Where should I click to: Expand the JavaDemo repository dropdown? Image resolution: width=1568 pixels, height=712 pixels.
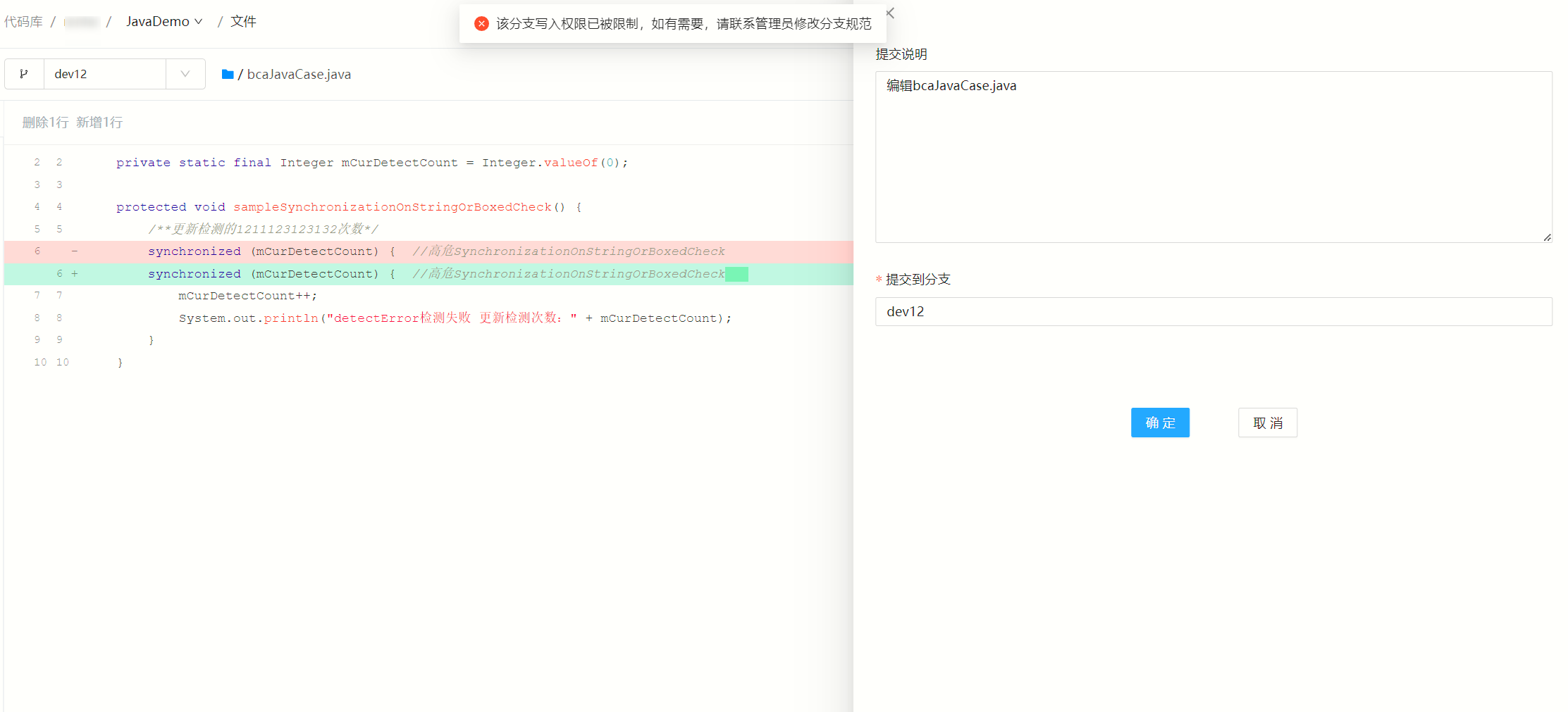164,22
